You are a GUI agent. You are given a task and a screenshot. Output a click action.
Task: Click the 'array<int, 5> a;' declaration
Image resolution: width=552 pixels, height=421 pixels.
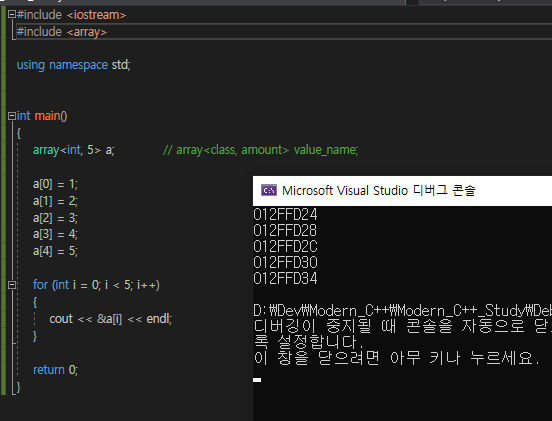coord(74,150)
